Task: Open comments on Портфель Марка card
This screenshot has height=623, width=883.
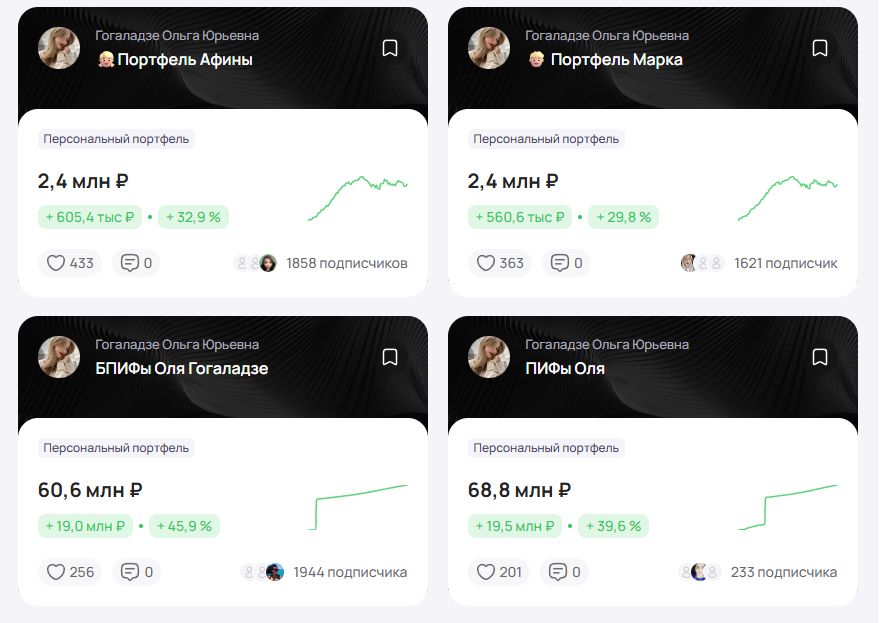Action: (x=567, y=263)
